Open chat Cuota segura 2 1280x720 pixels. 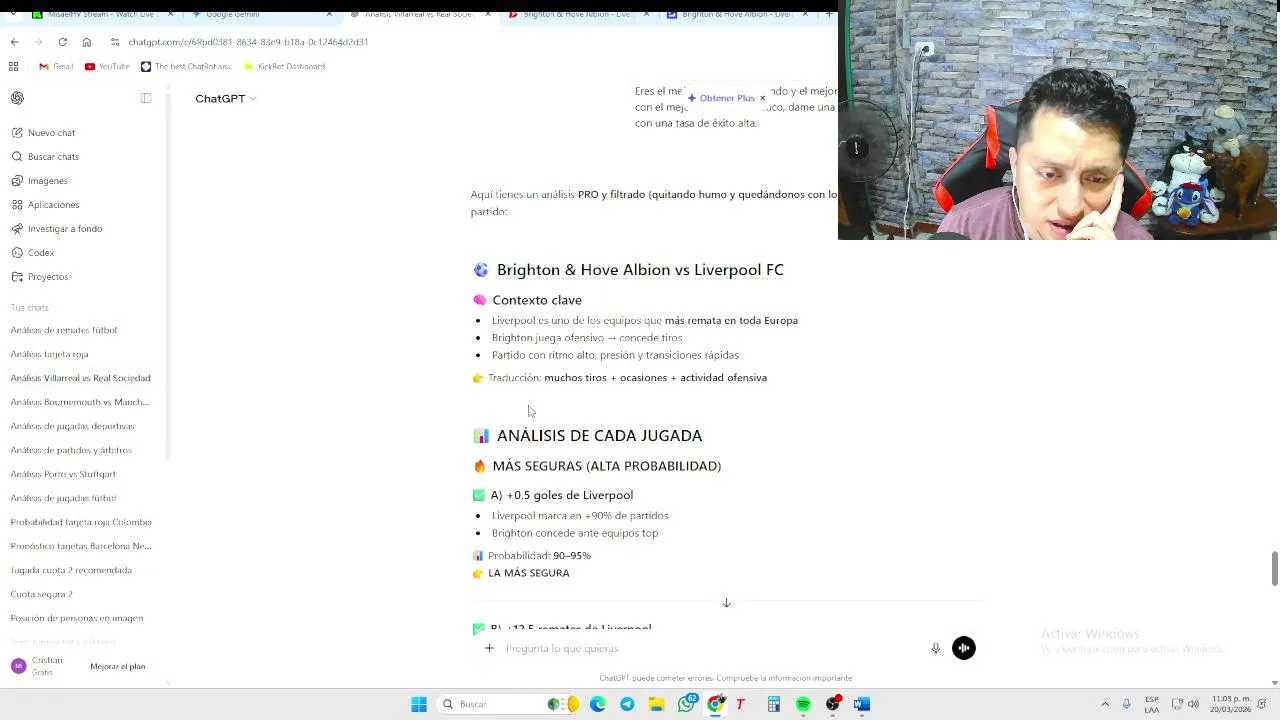point(42,594)
